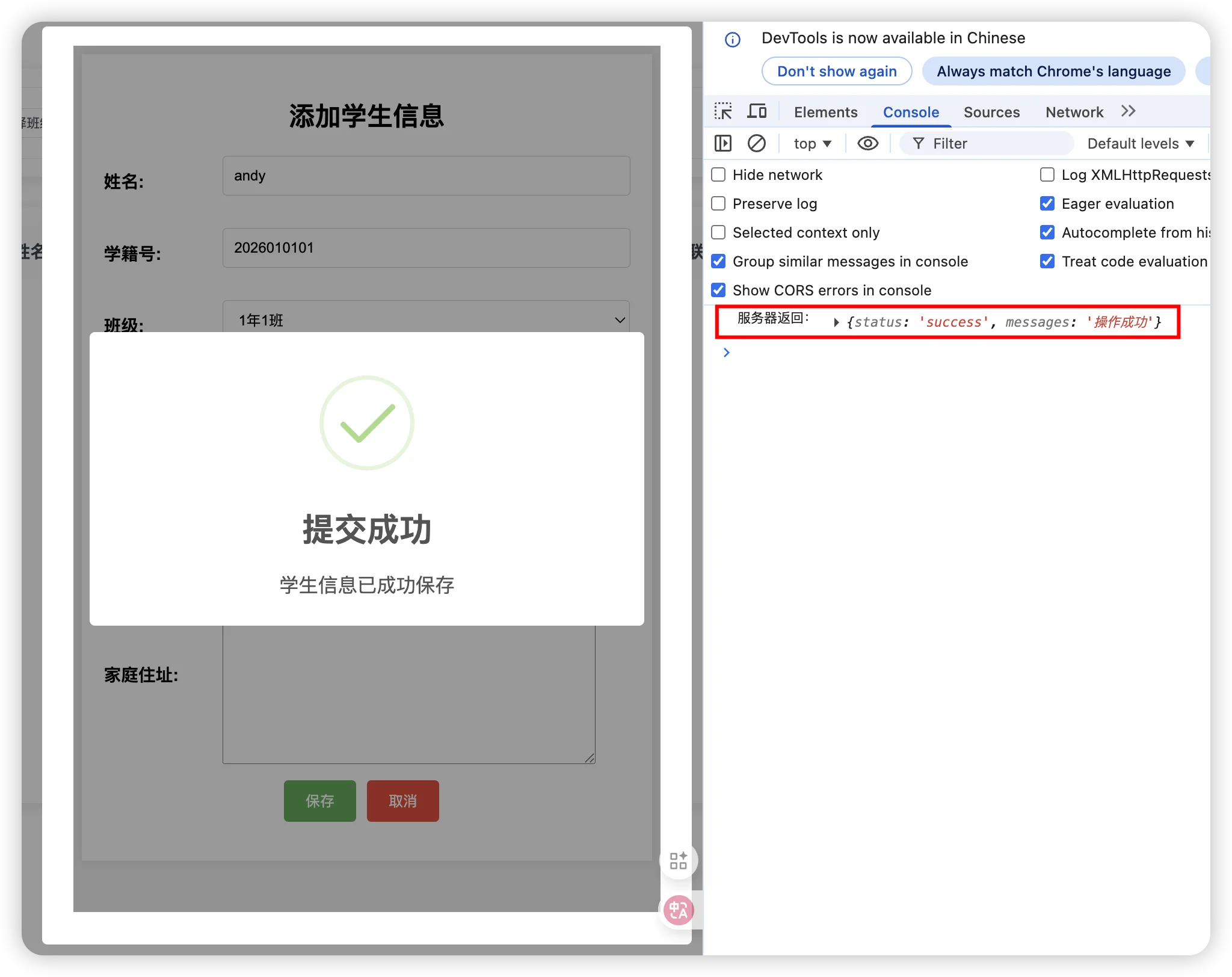Image resolution: width=1232 pixels, height=977 pixels.
Task: Open the floating grid apps icon
Action: [x=679, y=860]
